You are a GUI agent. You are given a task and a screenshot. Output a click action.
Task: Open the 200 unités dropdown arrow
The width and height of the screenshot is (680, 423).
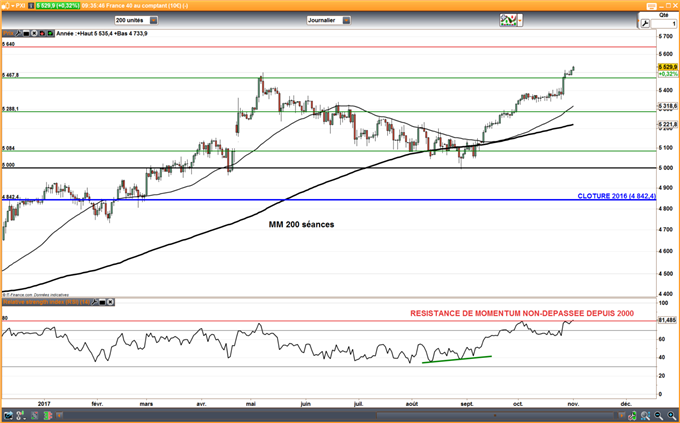point(154,20)
